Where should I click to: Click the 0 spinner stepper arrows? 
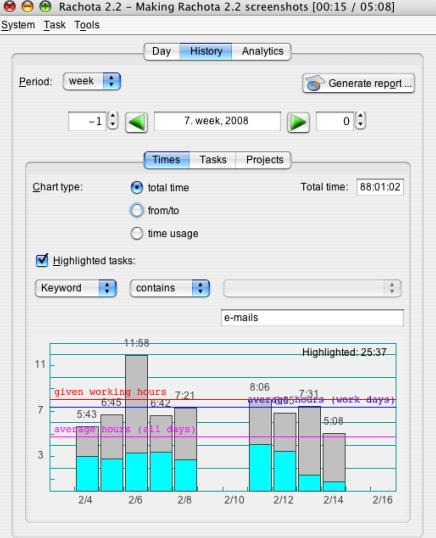(360, 121)
